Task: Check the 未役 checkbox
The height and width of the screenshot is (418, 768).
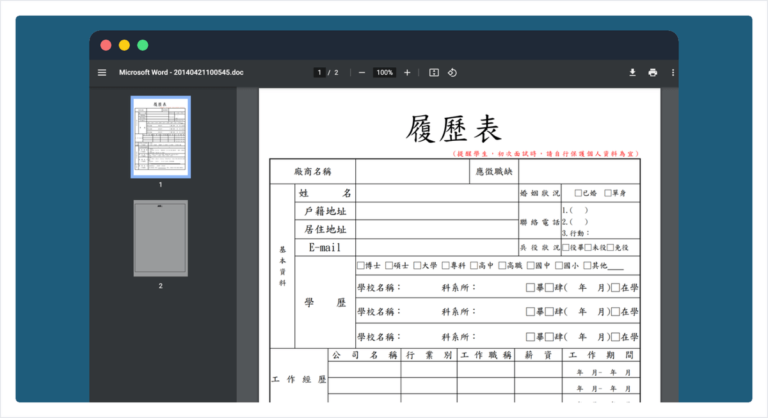Action: (x=588, y=247)
